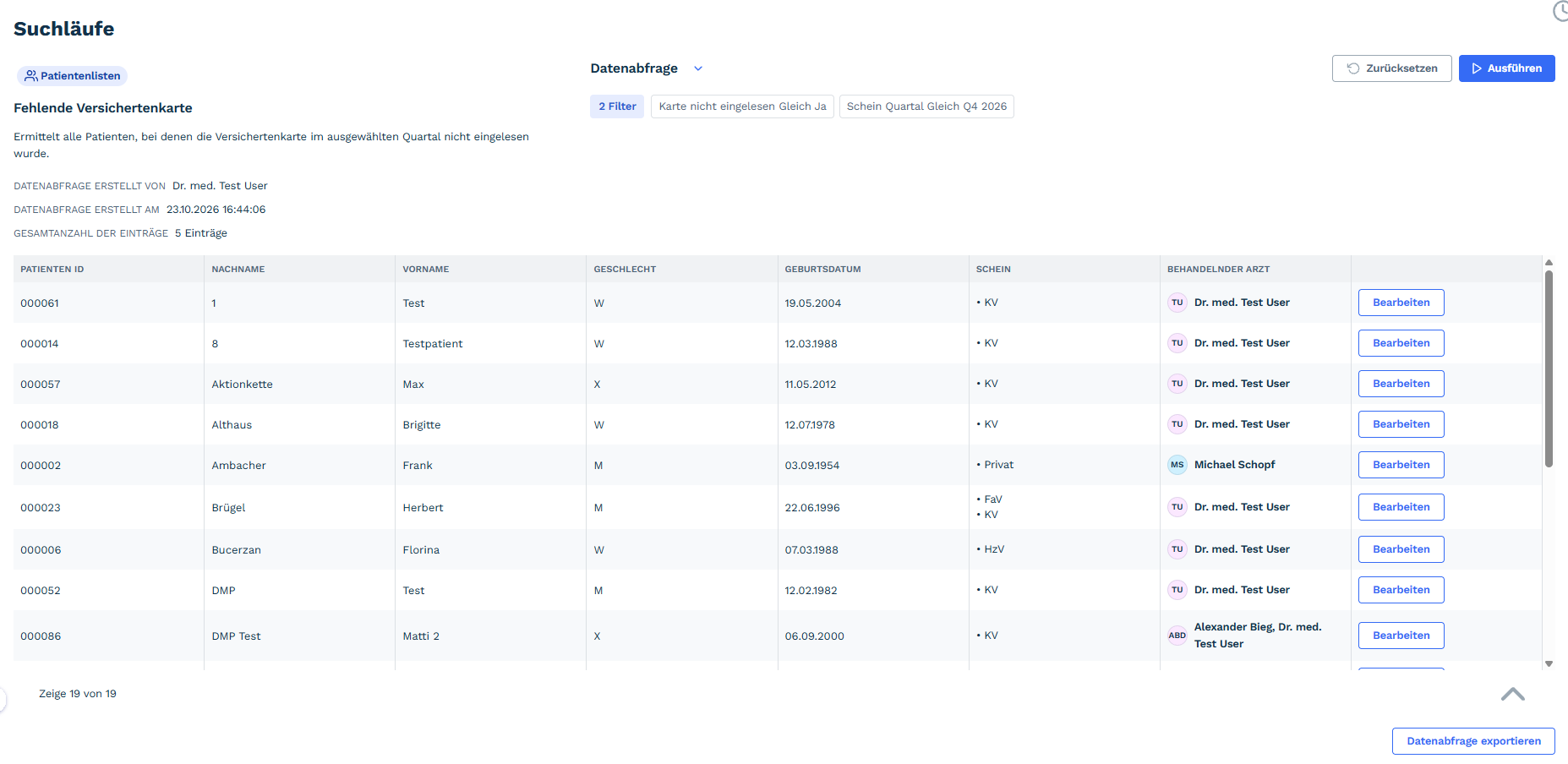Click Bearbeiten for patient 000014

click(1401, 343)
